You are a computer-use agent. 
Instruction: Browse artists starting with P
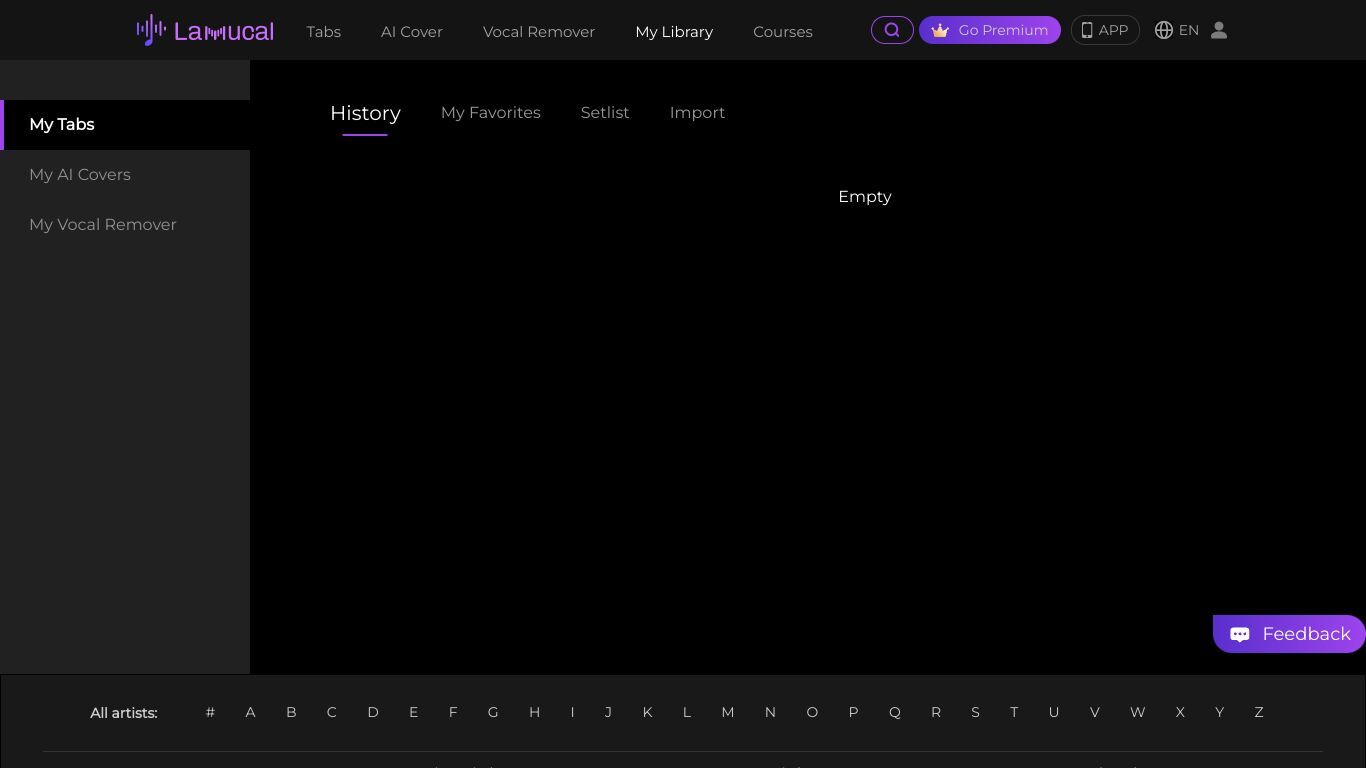point(853,712)
